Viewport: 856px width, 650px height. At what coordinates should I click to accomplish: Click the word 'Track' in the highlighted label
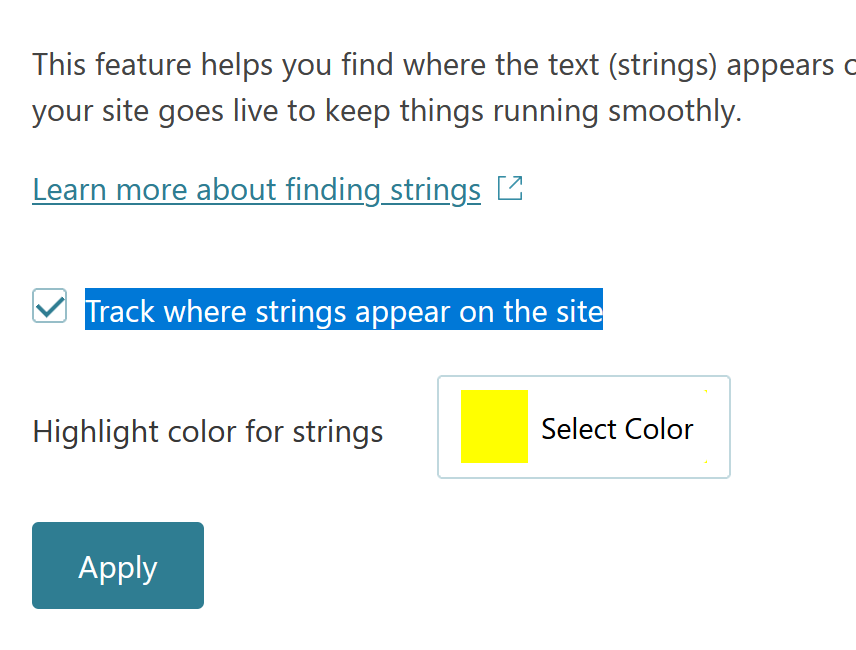pyautogui.click(x=120, y=311)
